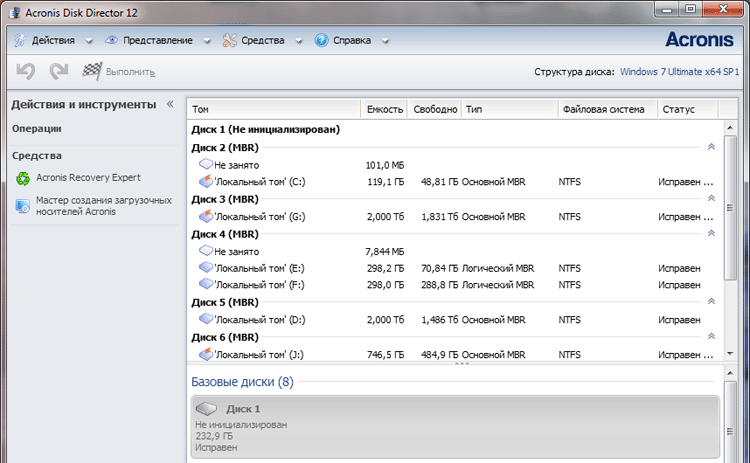Click Не занято icon under Диск 2
This screenshot has height=463, width=750.
[206, 164]
